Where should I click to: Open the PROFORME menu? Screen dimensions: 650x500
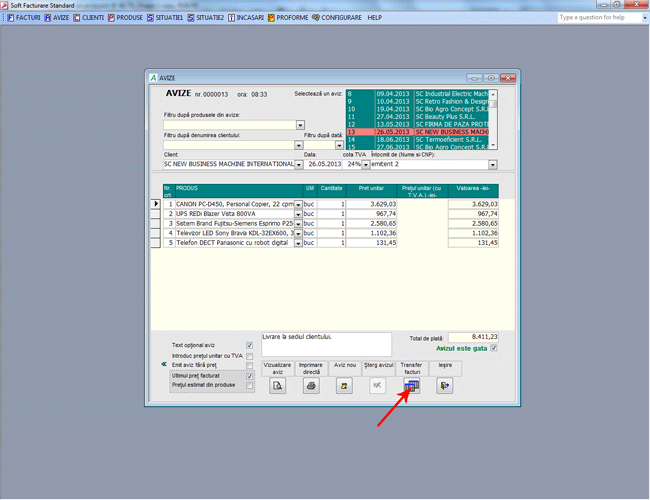[288, 17]
